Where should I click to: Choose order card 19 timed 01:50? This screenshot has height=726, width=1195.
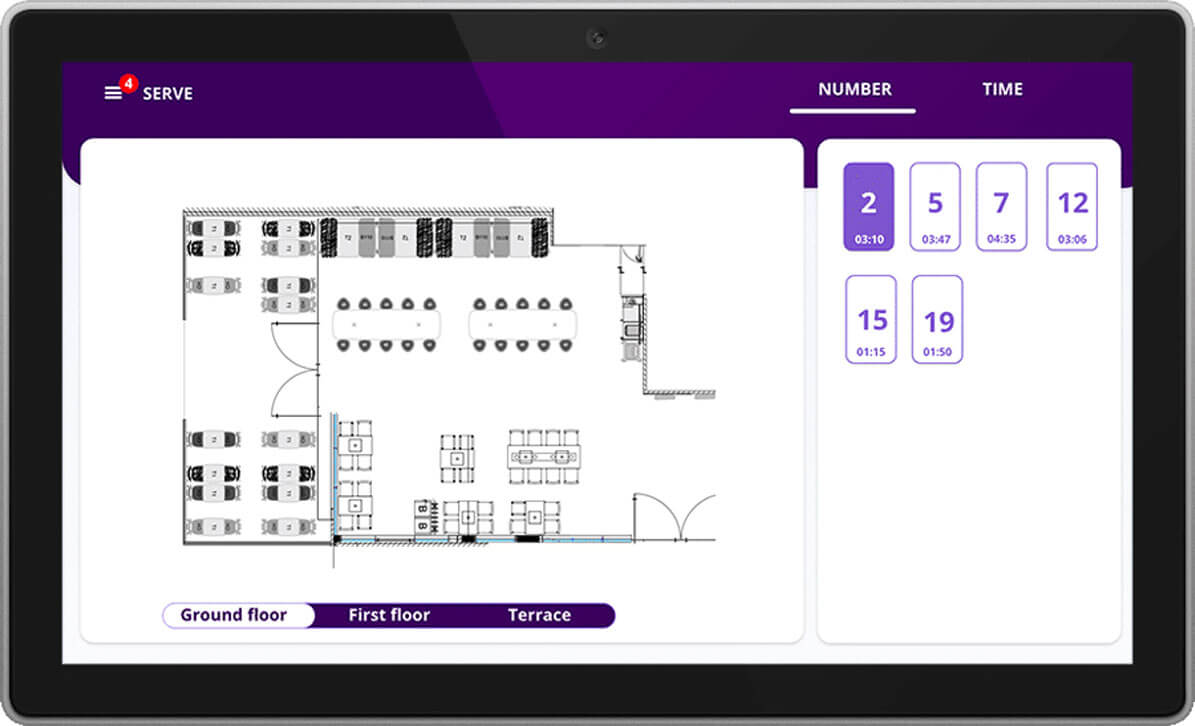[x=938, y=320]
